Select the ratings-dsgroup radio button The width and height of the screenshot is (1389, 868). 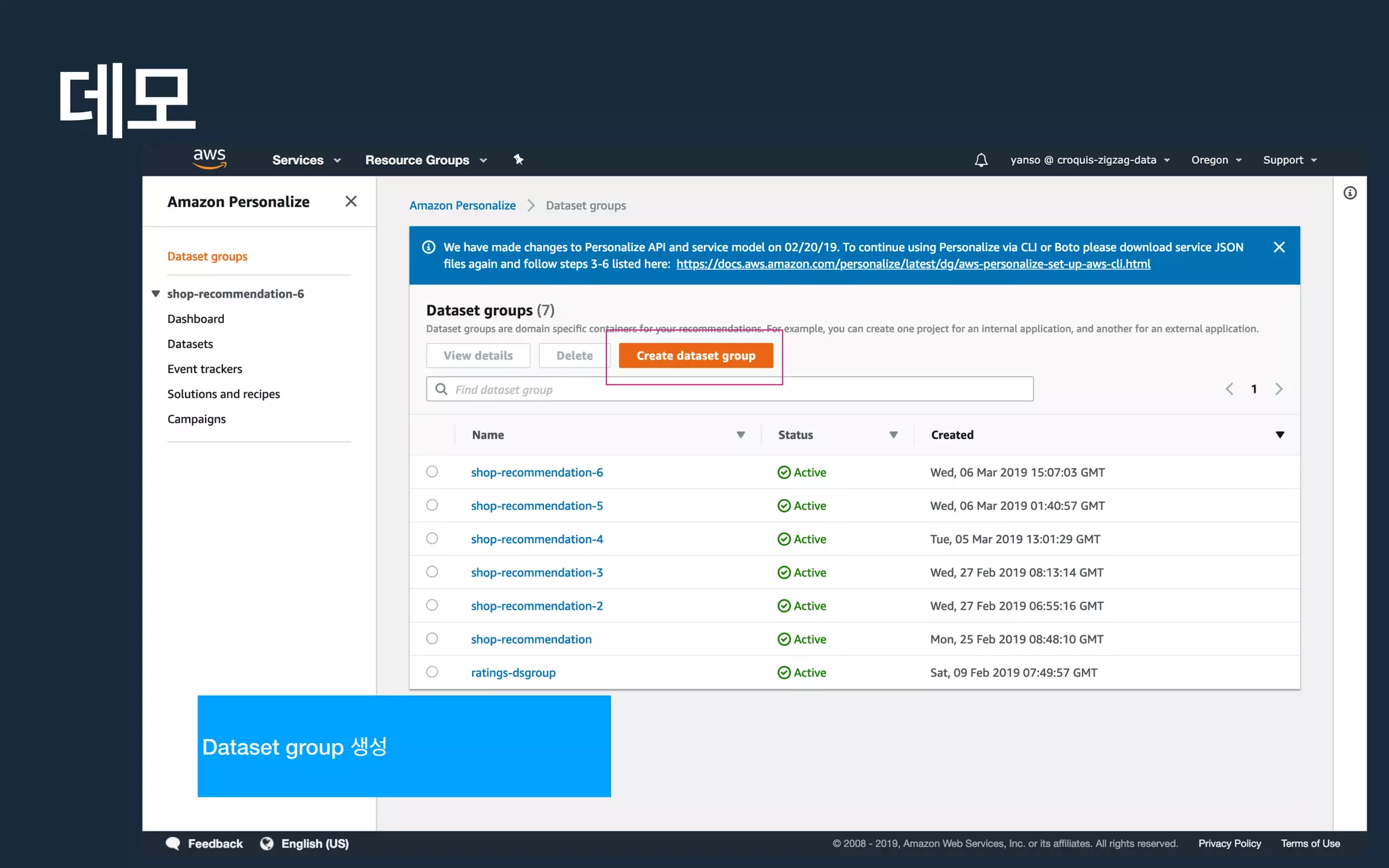pos(432,672)
